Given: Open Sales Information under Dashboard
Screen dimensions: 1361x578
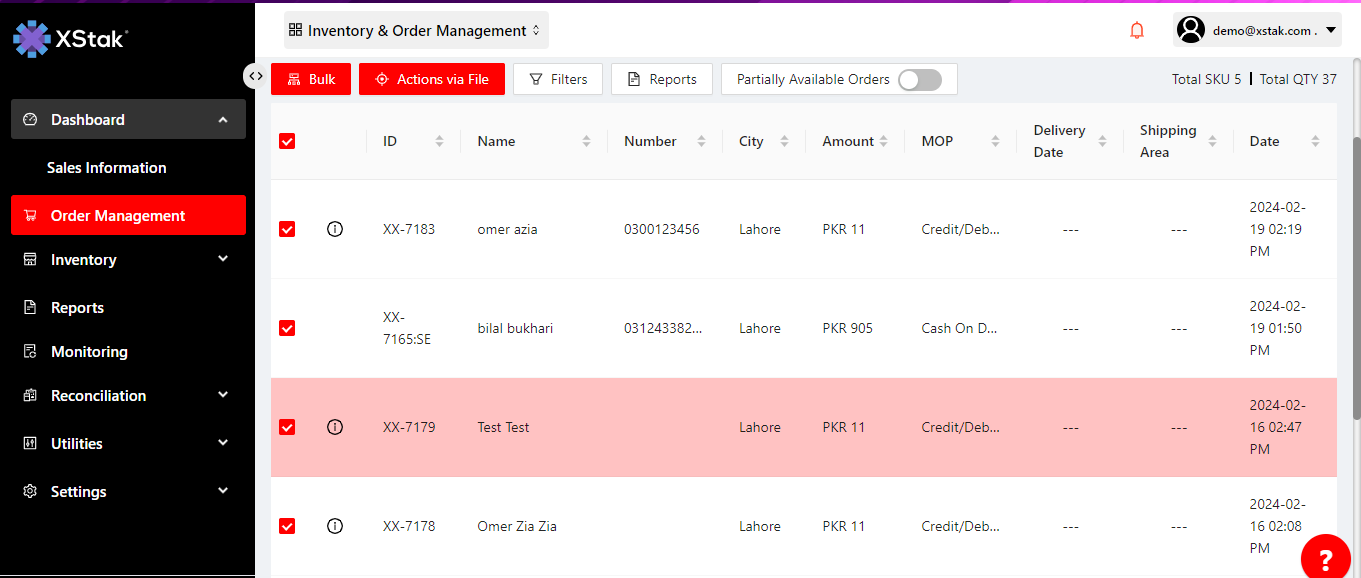Looking at the screenshot, I should (x=107, y=168).
